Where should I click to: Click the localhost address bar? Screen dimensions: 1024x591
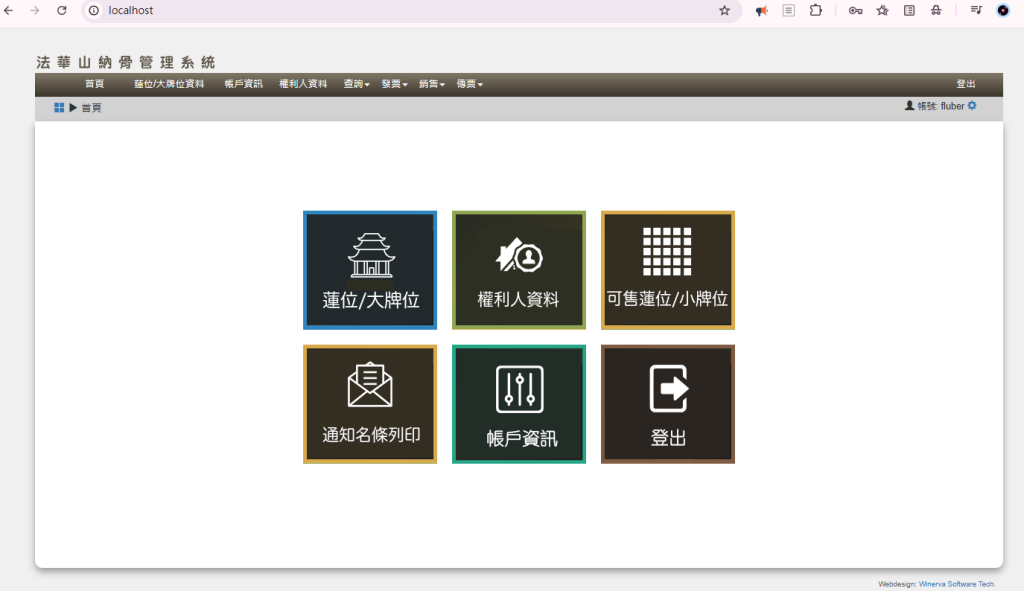(x=400, y=11)
